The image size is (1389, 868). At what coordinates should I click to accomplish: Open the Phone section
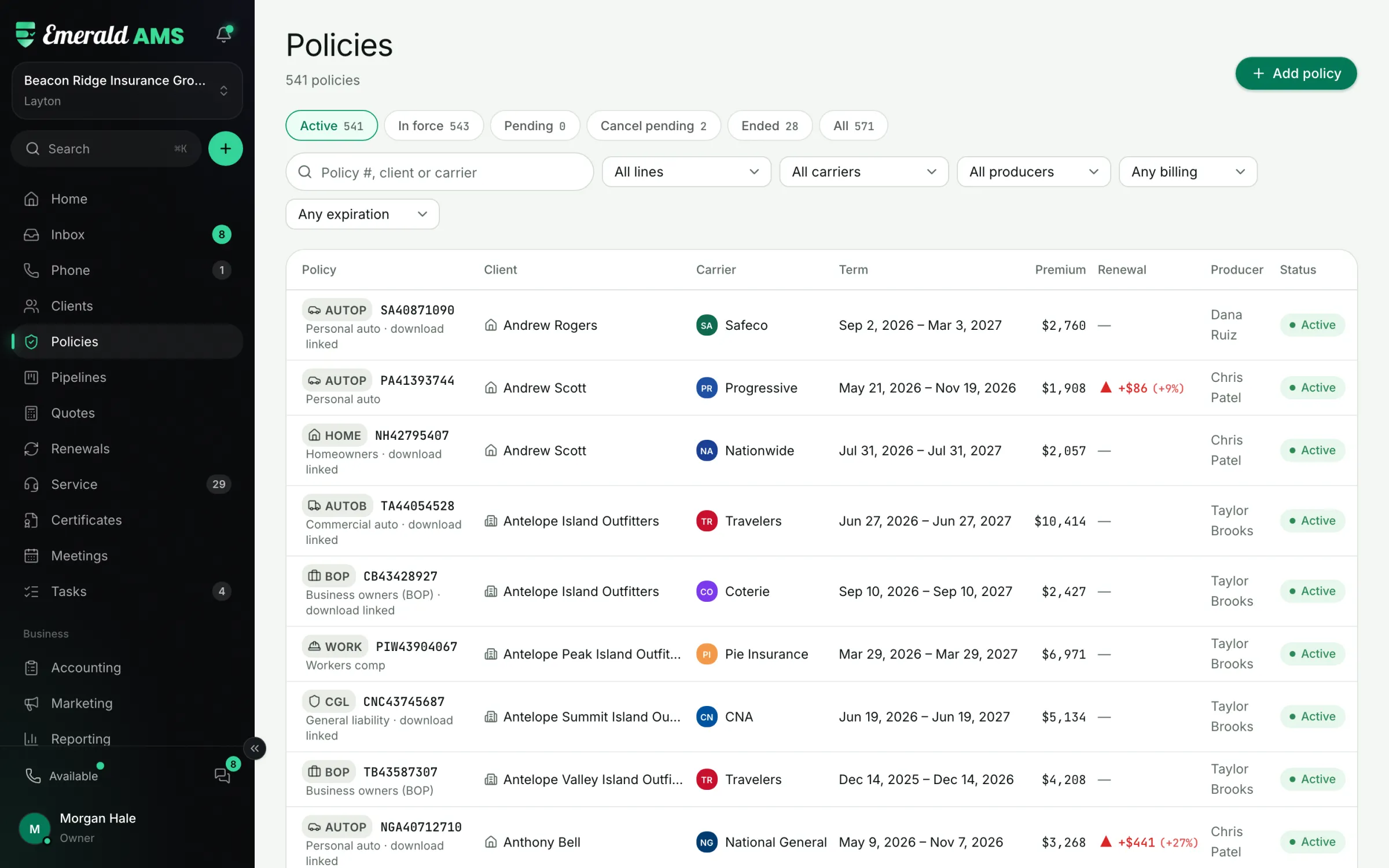point(127,270)
